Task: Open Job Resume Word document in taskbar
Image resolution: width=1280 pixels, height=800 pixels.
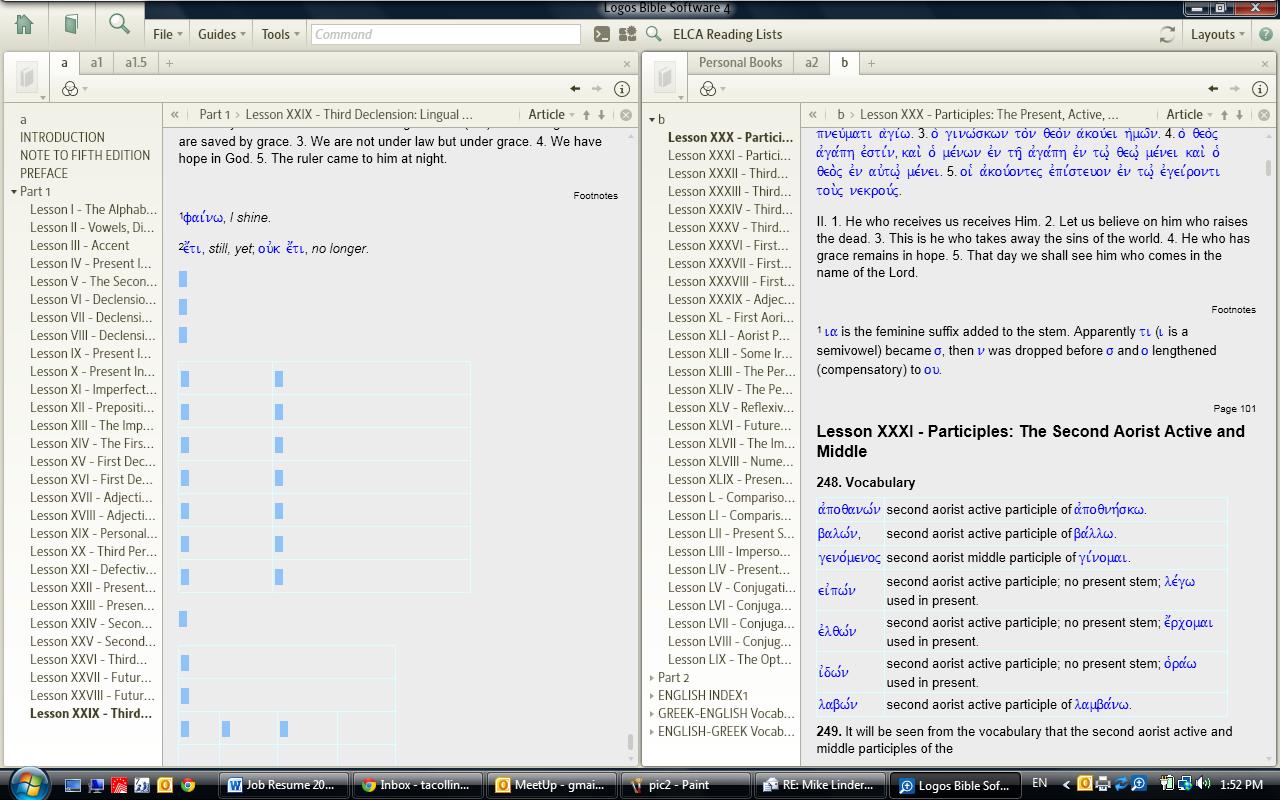Action: point(284,785)
